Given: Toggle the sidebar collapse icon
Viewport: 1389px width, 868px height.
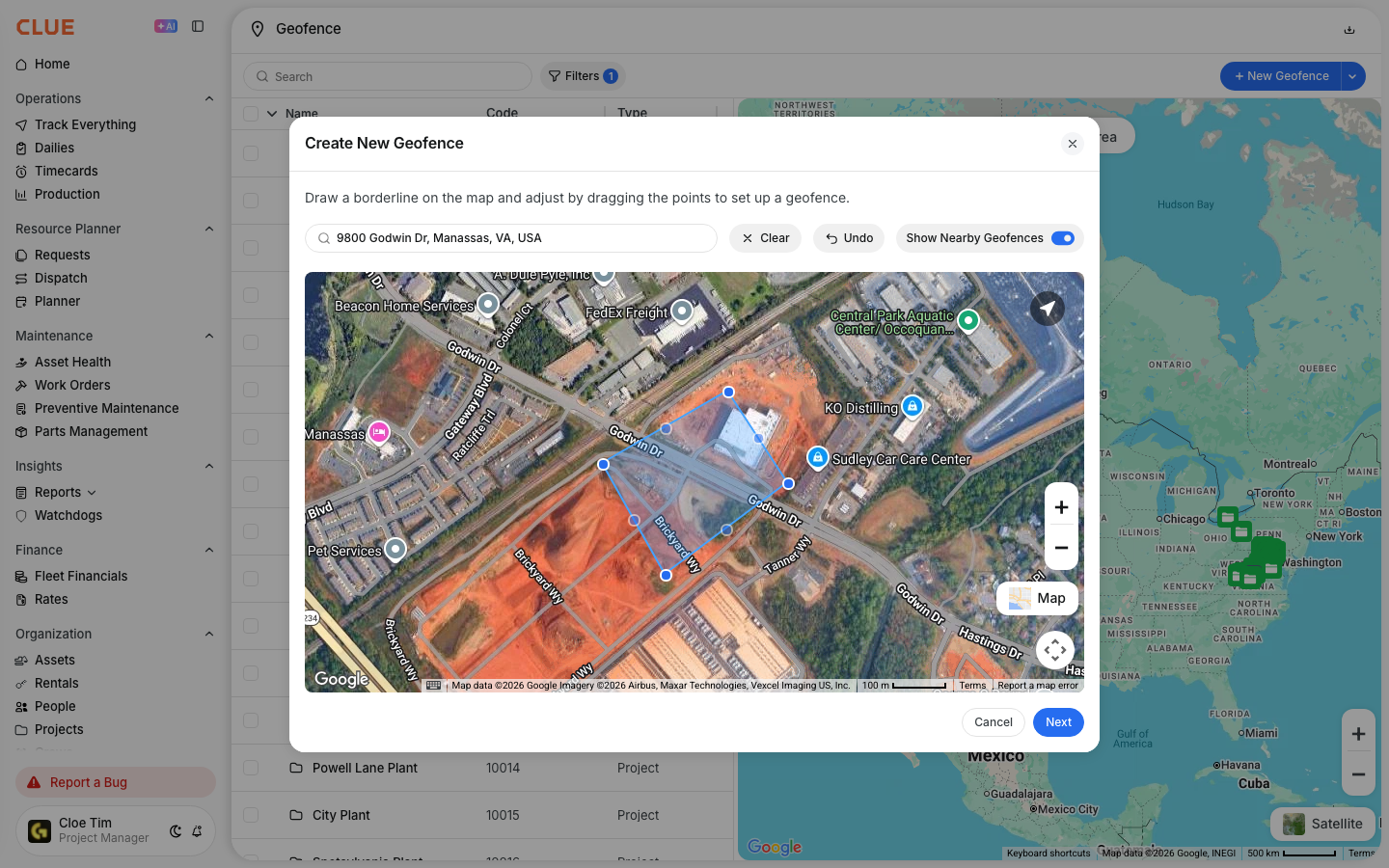Looking at the screenshot, I should [198, 27].
